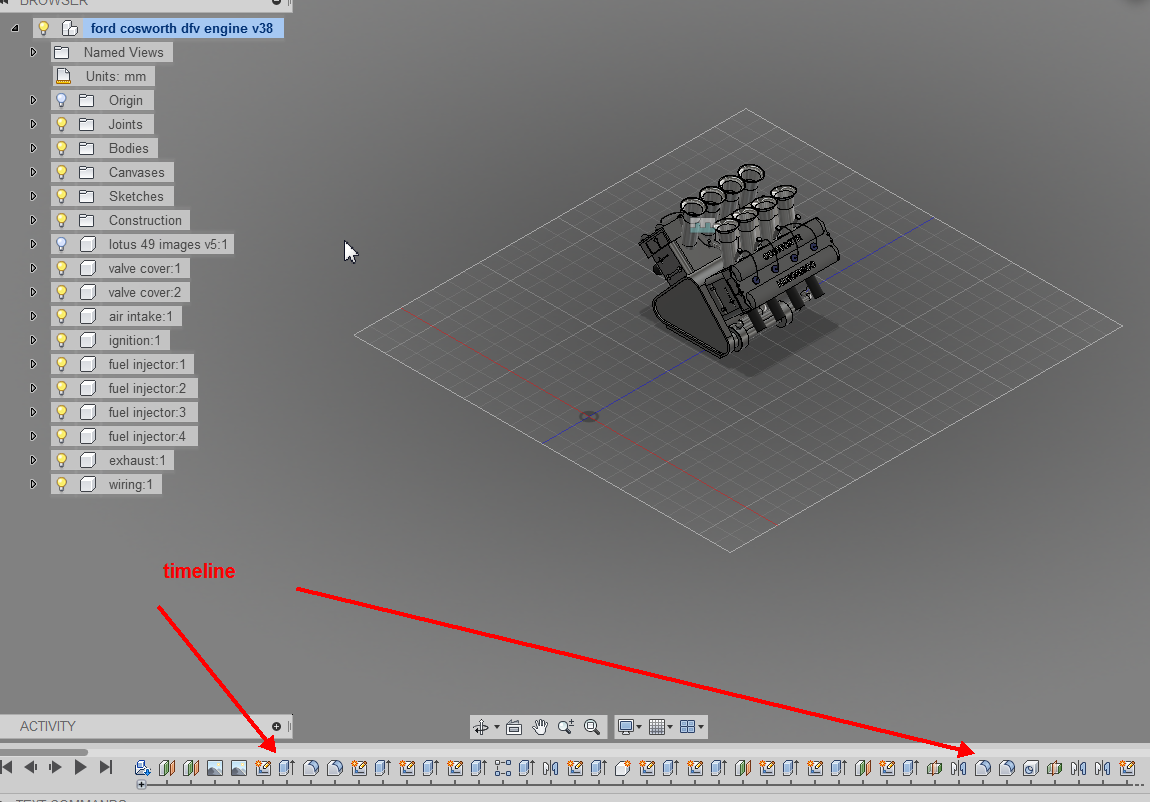The width and height of the screenshot is (1150, 802).
Task: Select the rectangular pattern feature in timeline
Action: [x=503, y=768]
